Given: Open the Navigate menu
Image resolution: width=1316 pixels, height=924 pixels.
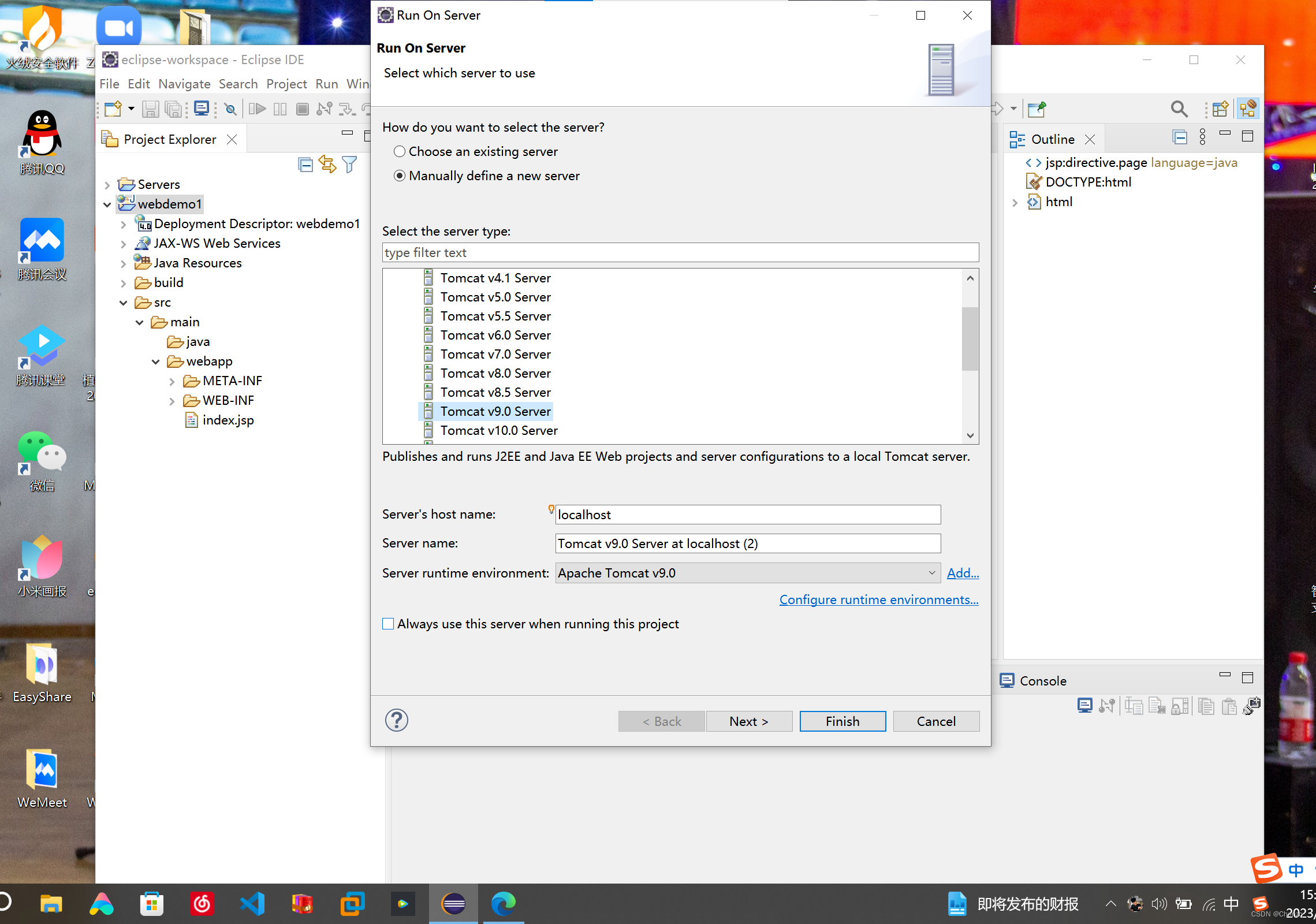Looking at the screenshot, I should coord(184,84).
